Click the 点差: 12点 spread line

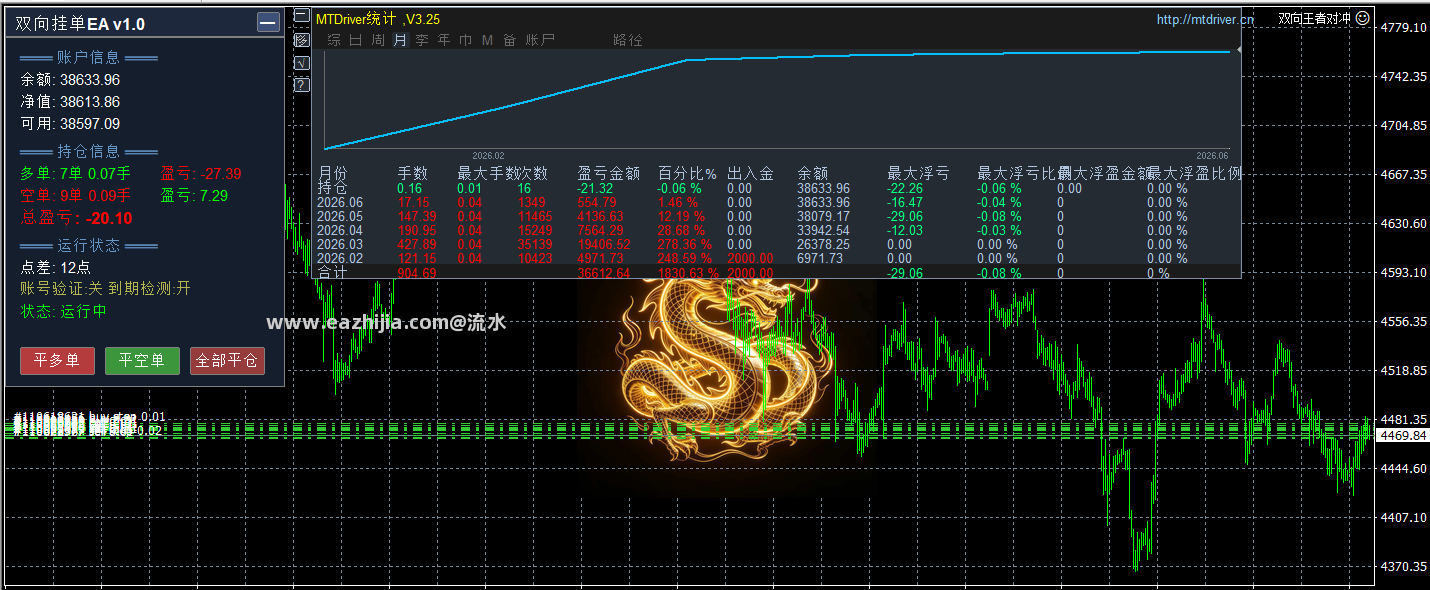(x=56, y=267)
